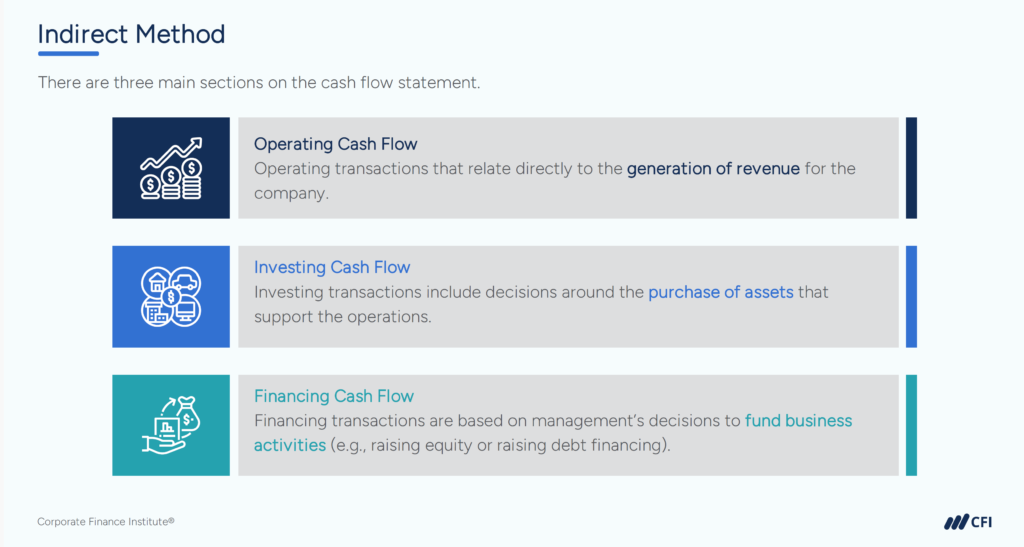Click the 'three main sections' intro sentence

point(259,82)
